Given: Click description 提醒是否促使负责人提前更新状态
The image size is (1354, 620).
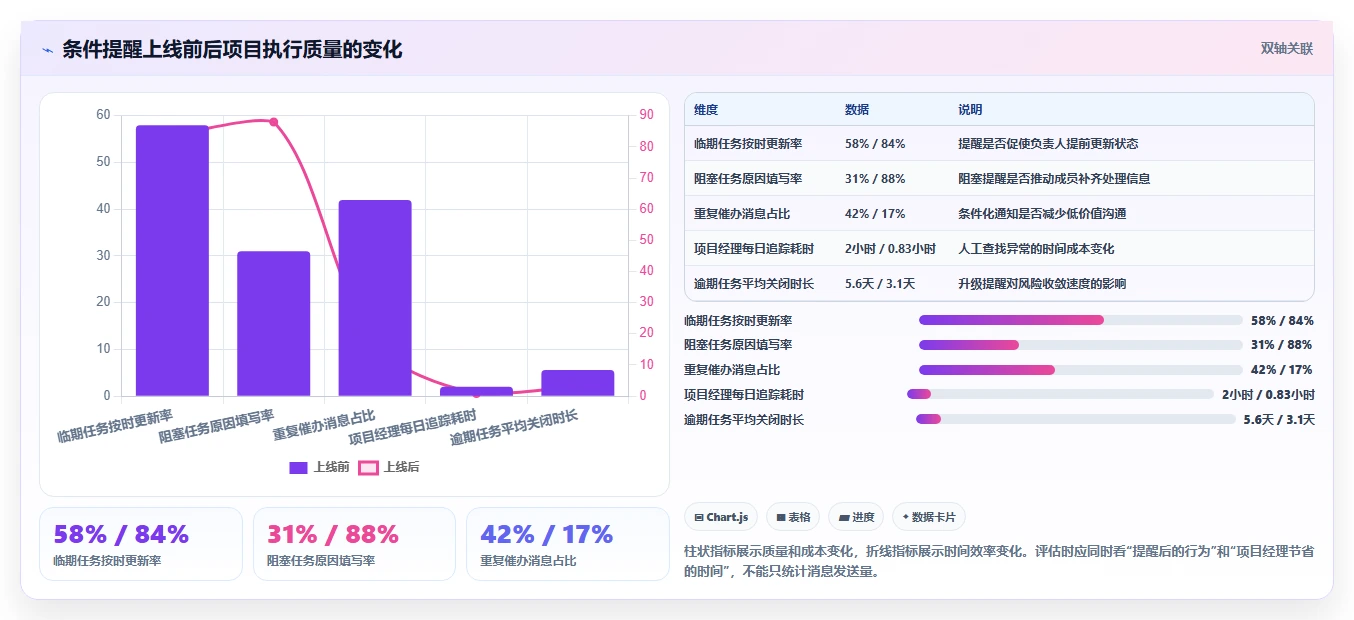Looking at the screenshot, I should [x=1048, y=143].
